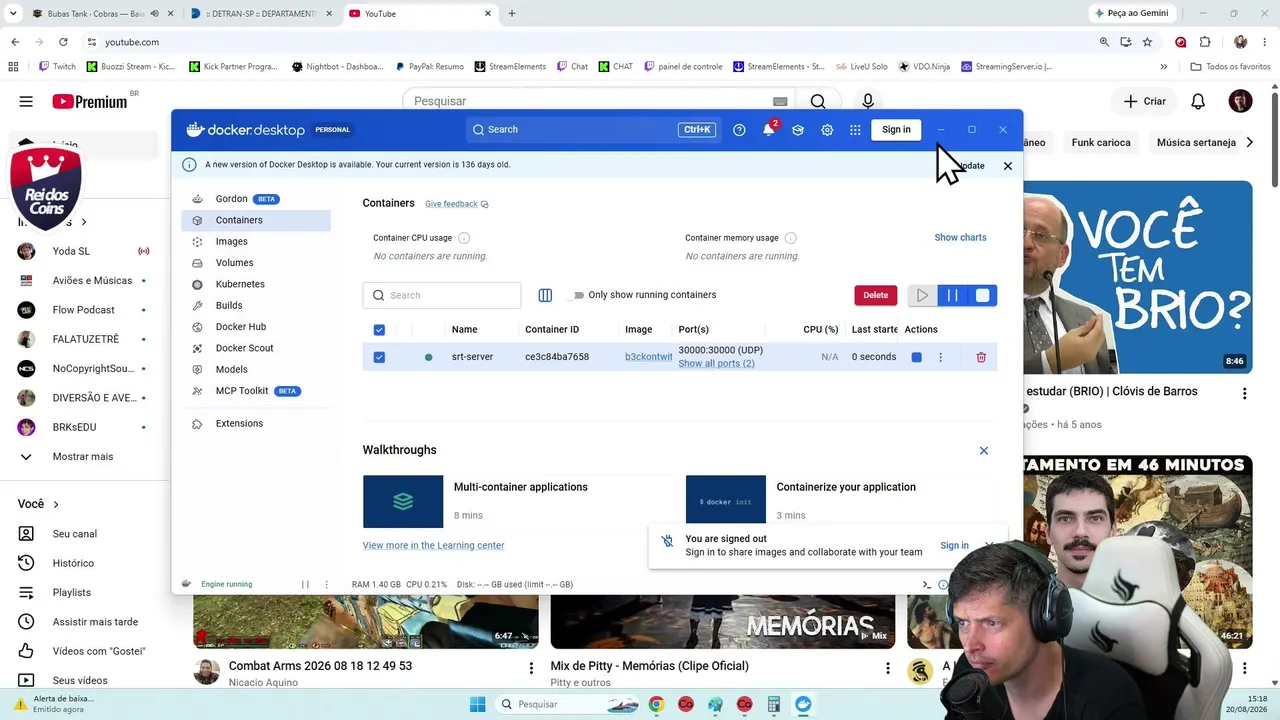The height and width of the screenshot is (720, 1280).
Task: Expand Mostrar mais in YouTube subscriptions
Action: coord(84,456)
